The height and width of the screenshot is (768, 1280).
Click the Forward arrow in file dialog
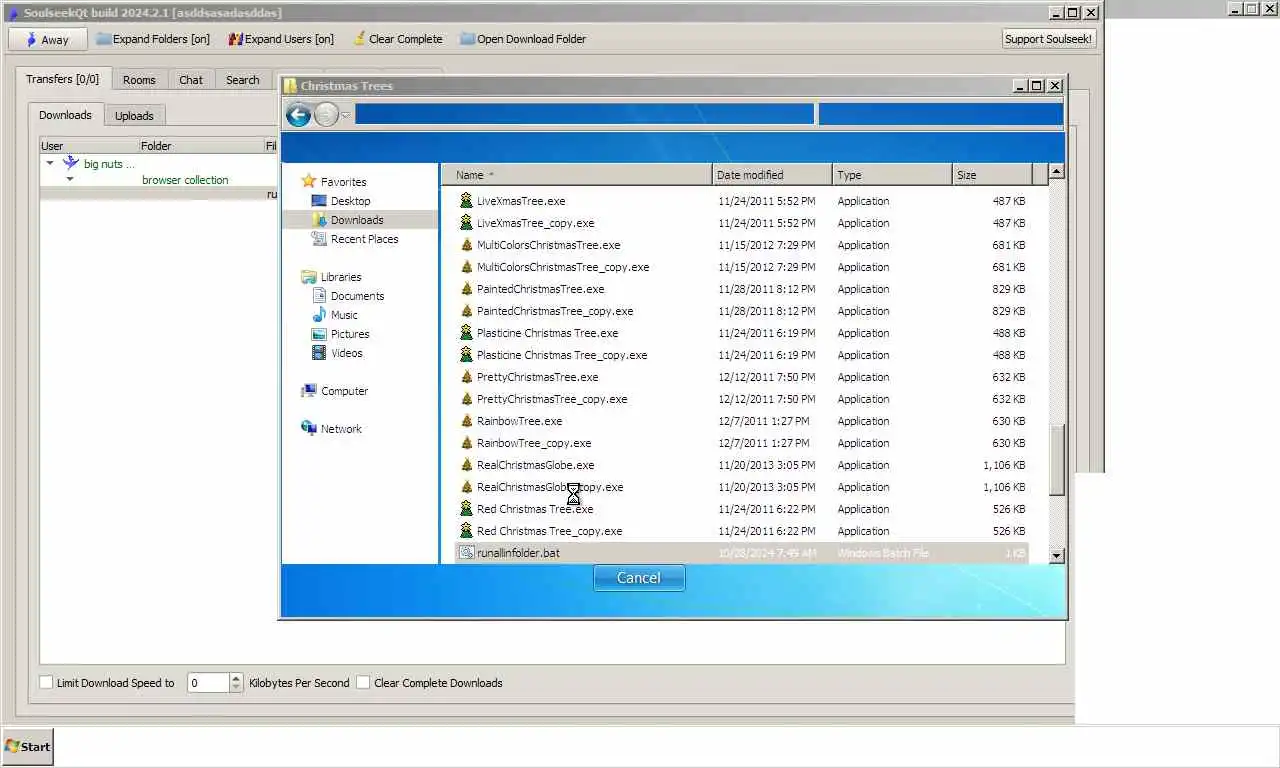coord(325,115)
